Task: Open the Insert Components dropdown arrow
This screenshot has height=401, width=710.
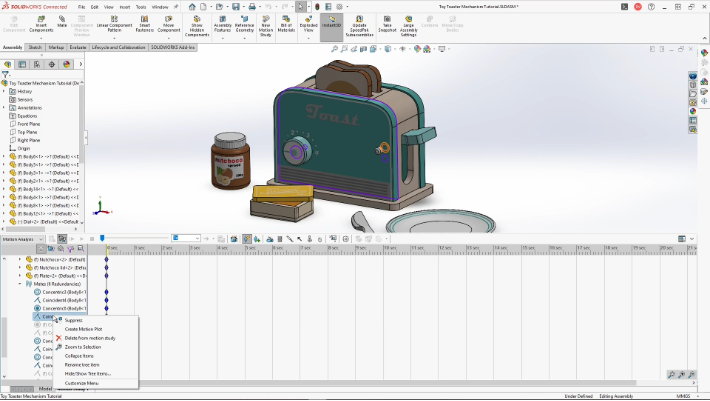Action: [x=41, y=38]
